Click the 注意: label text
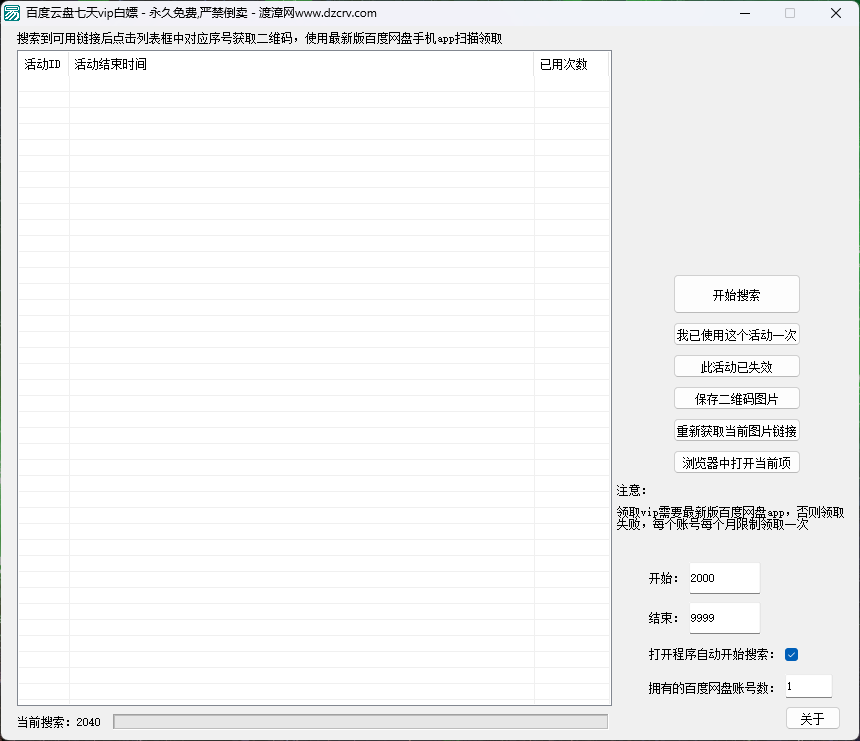Screen dimensions: 860x741 (631, 490)
